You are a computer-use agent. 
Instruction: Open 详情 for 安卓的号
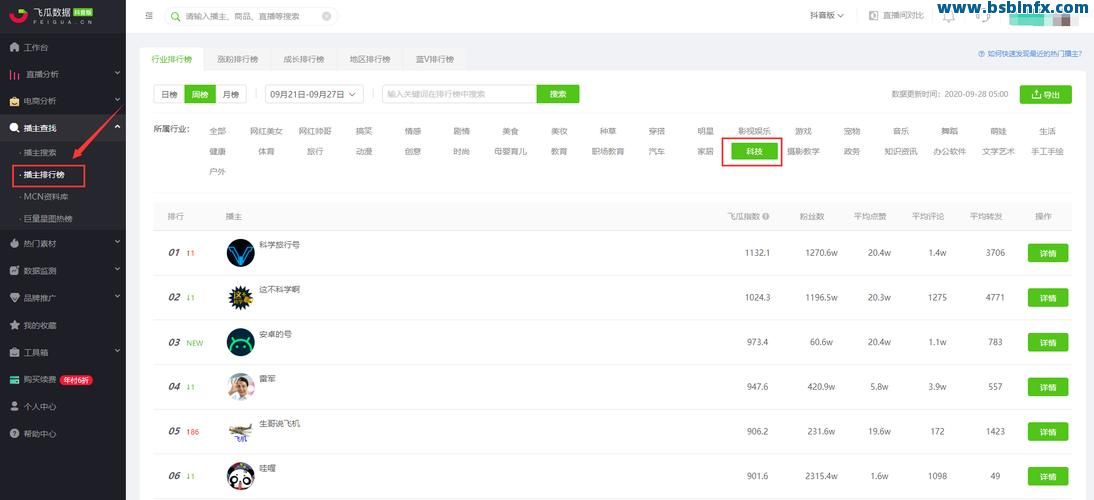(x=1048, y=342)
